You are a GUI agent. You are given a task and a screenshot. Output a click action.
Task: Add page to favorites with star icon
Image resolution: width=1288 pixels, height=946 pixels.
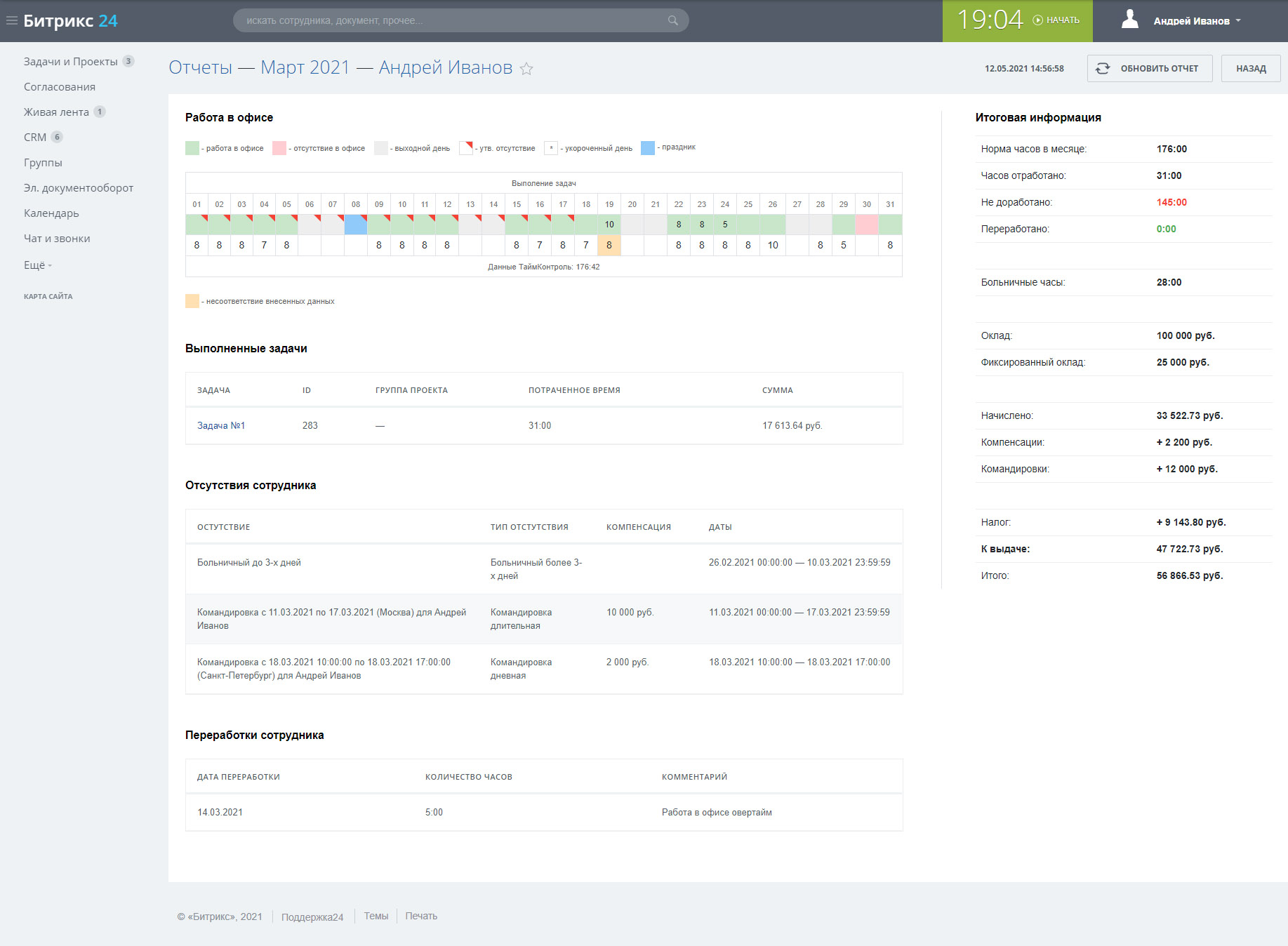pyautogui.click(x=526, y=69)
